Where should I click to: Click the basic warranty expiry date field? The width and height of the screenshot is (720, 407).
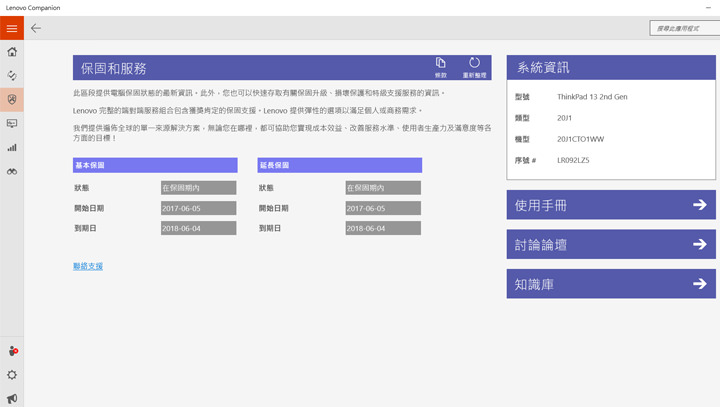click(198, 228)
